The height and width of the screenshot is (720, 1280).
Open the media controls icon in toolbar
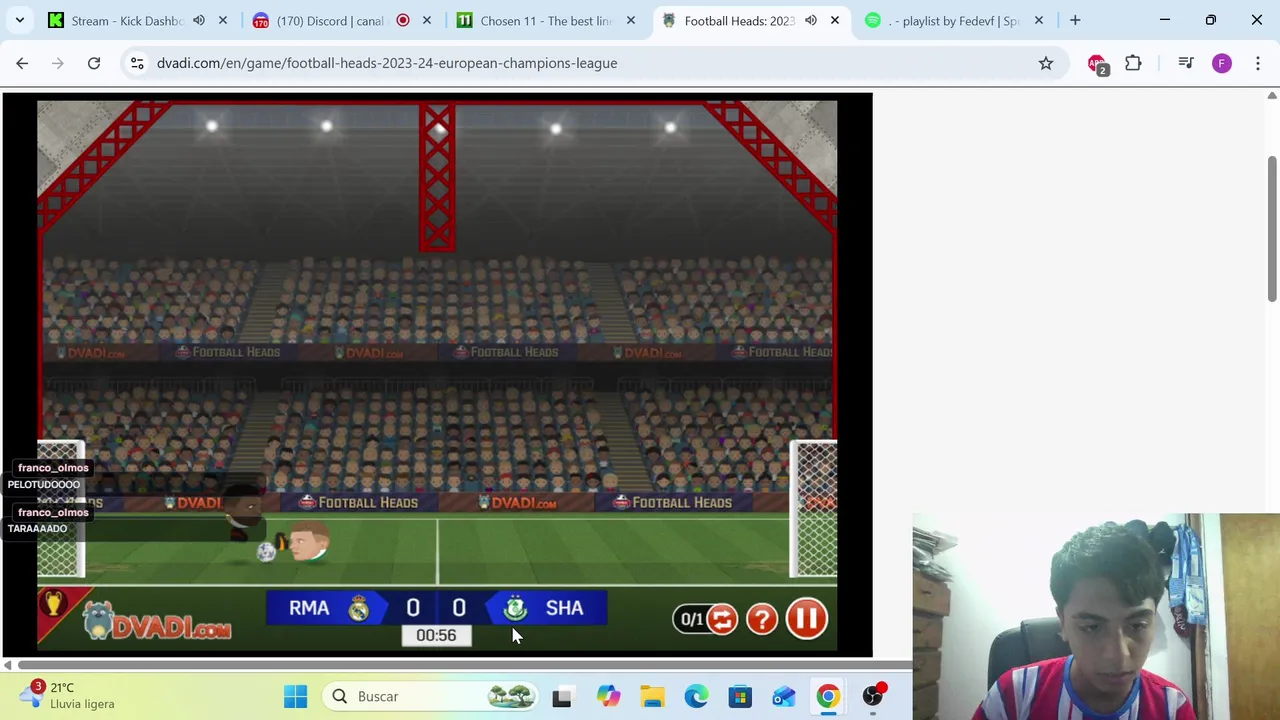click(x=1185, y=63)
